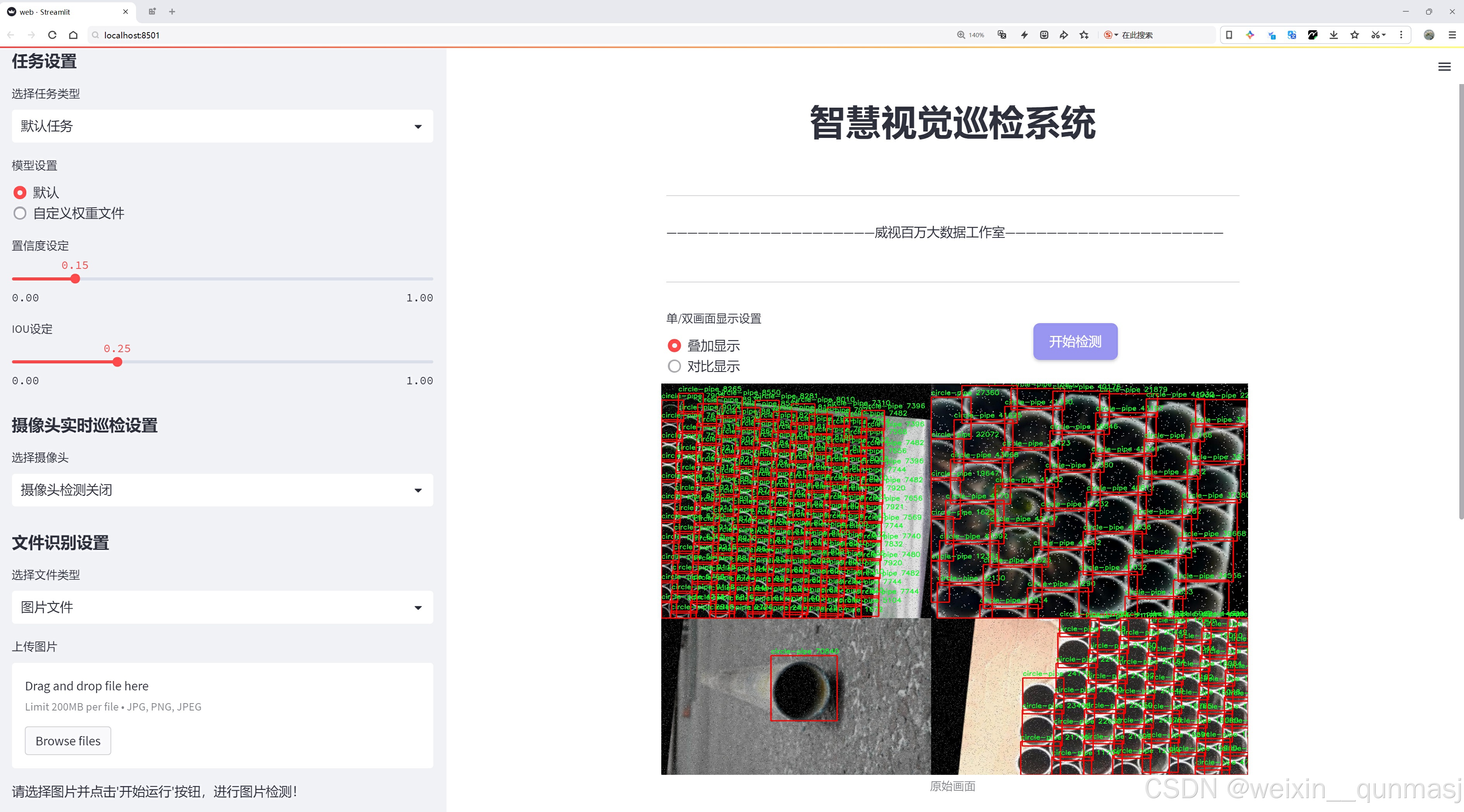The image size is (1464, 812).
Task: Click the Browse files button
Action: click(x=67, y=741)
